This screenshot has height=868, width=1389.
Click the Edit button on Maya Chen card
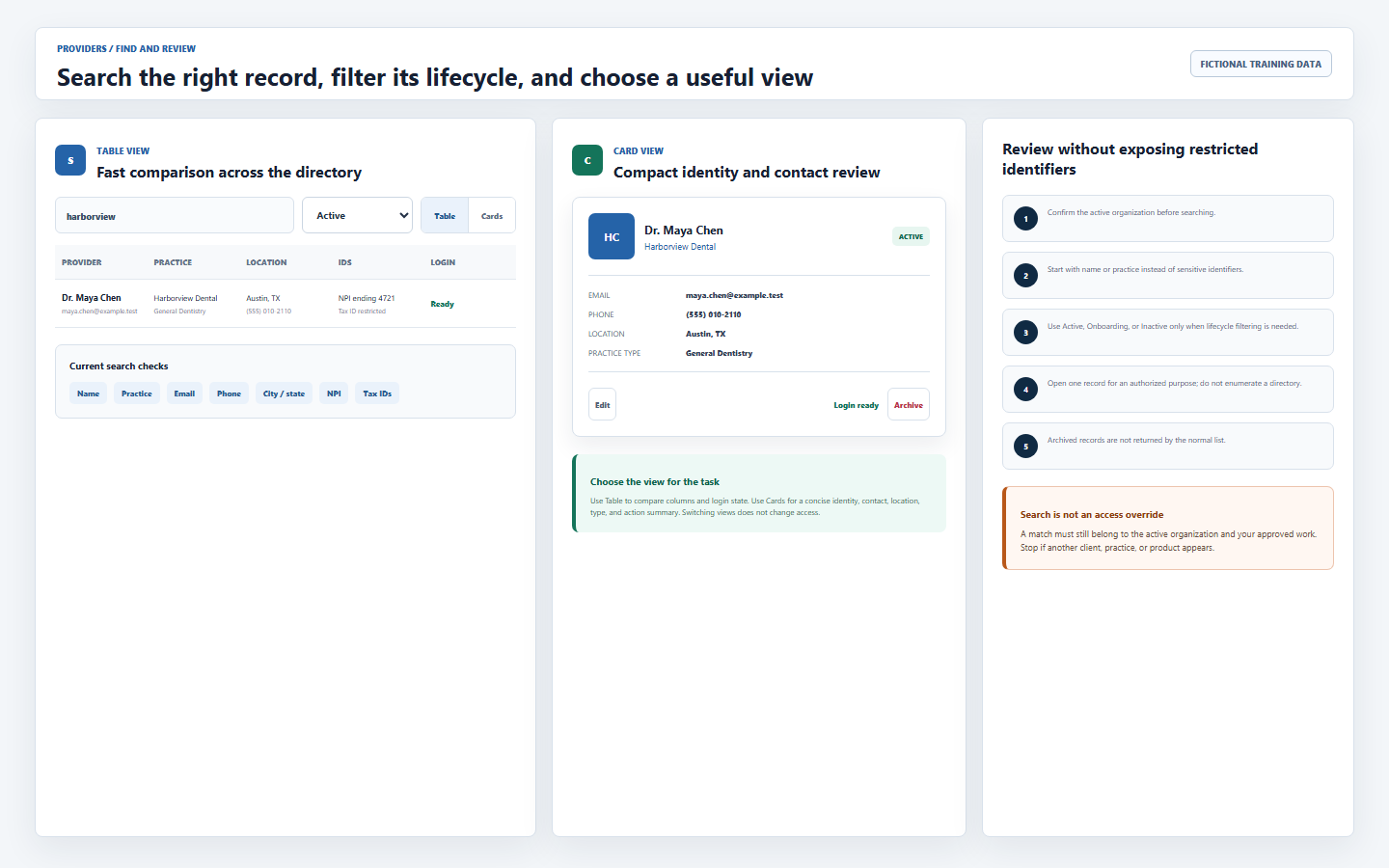tap(602, 405)
